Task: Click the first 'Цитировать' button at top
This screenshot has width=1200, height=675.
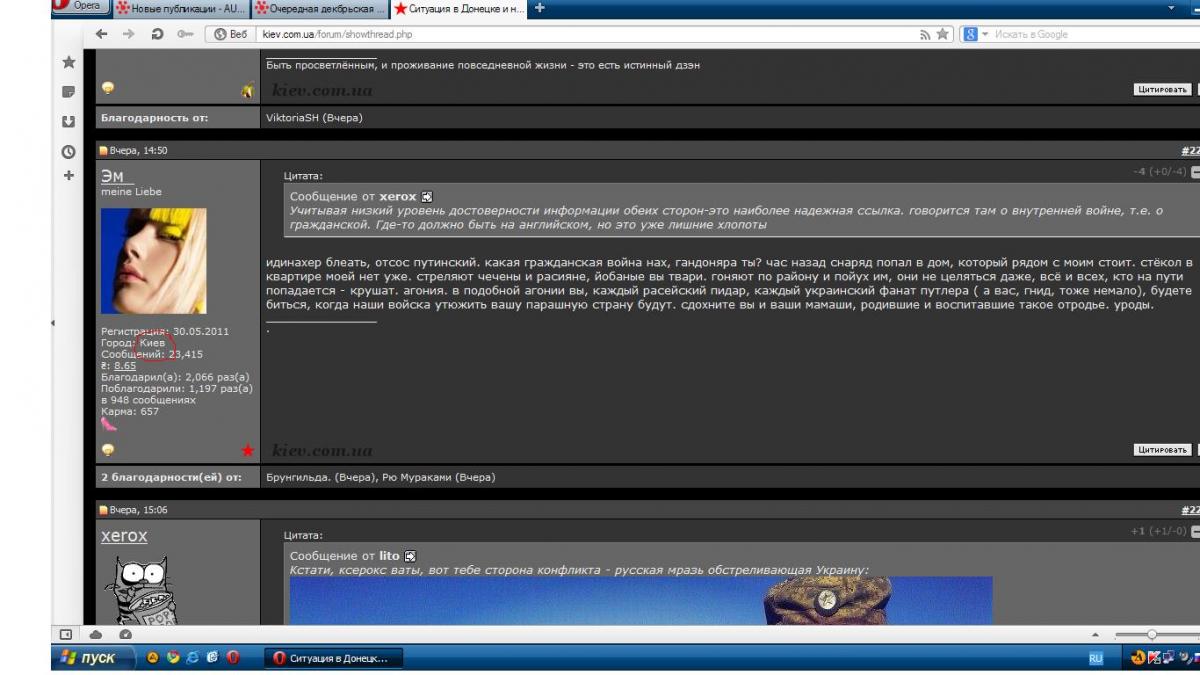Action: (1164, 89)
